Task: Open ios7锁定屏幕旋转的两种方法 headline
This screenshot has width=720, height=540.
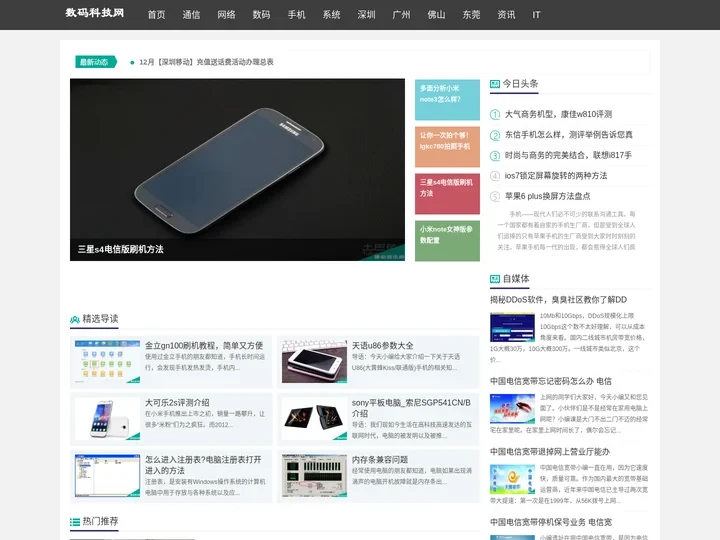Action: tap(556, 175)
